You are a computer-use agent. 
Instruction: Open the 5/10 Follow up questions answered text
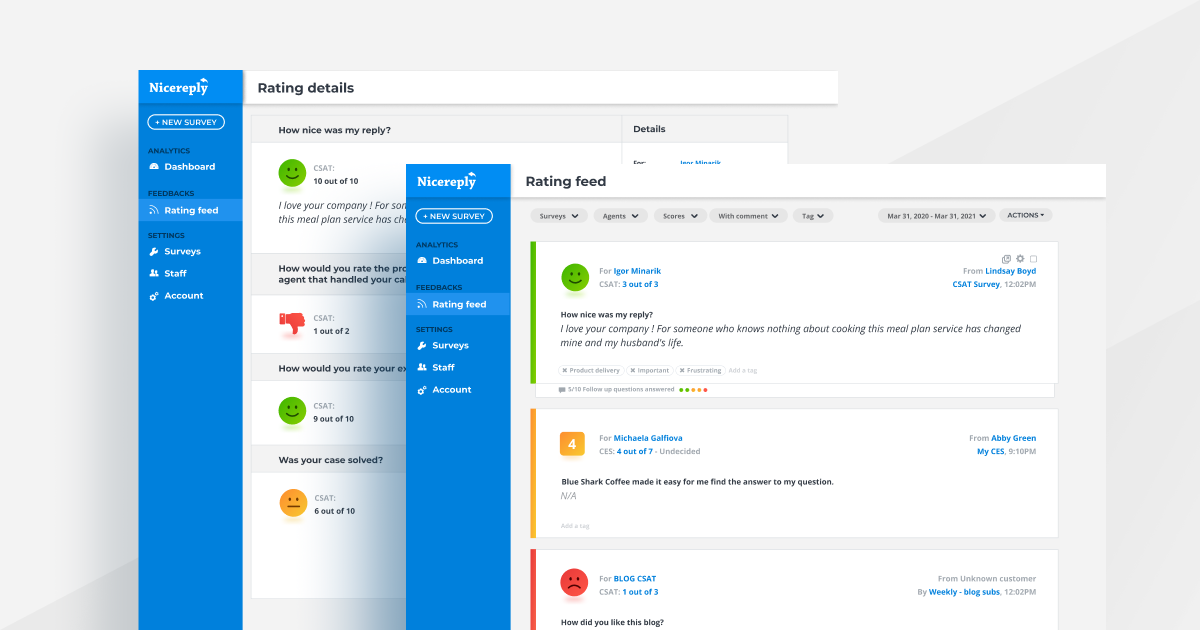coord(621,390)
